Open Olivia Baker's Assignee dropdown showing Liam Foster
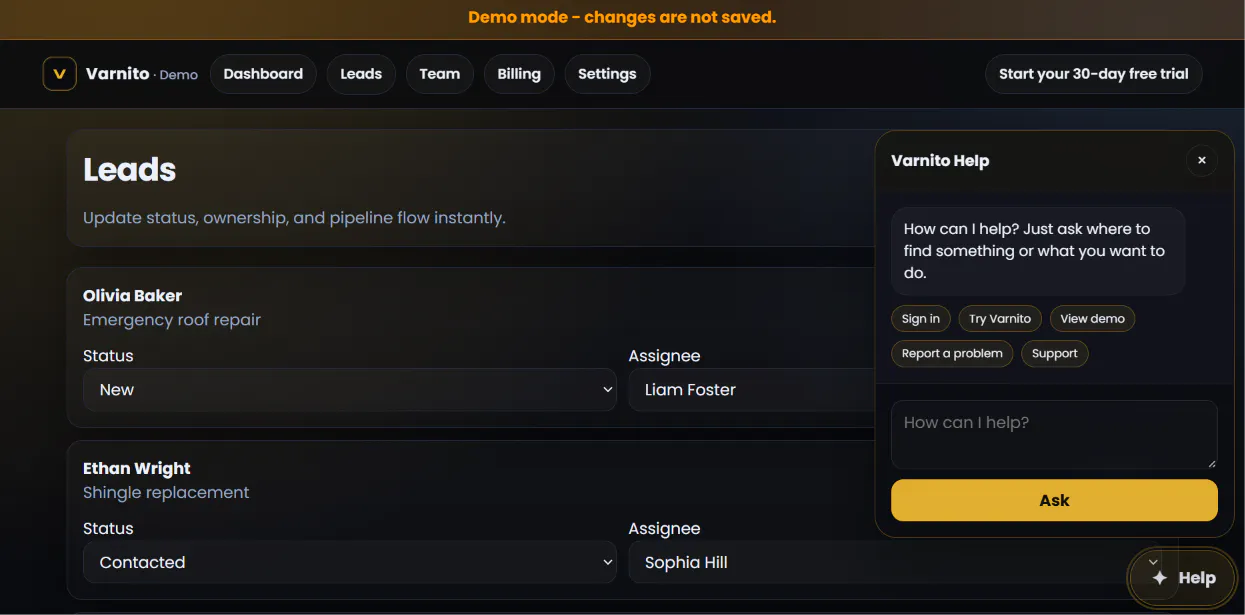The width and height of the screenshot is (1245, 615). pos(752,390)
